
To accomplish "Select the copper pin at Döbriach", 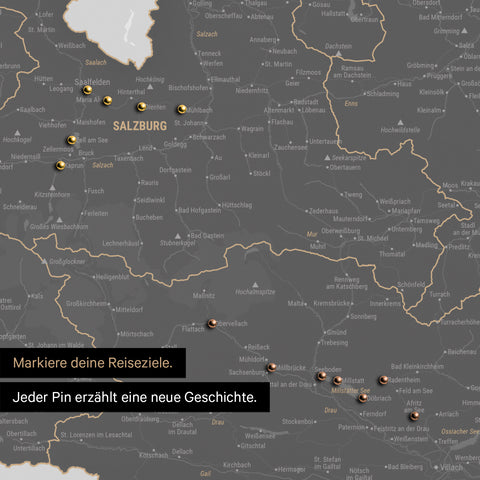I will pyautogui.click(x=363, y=397).
